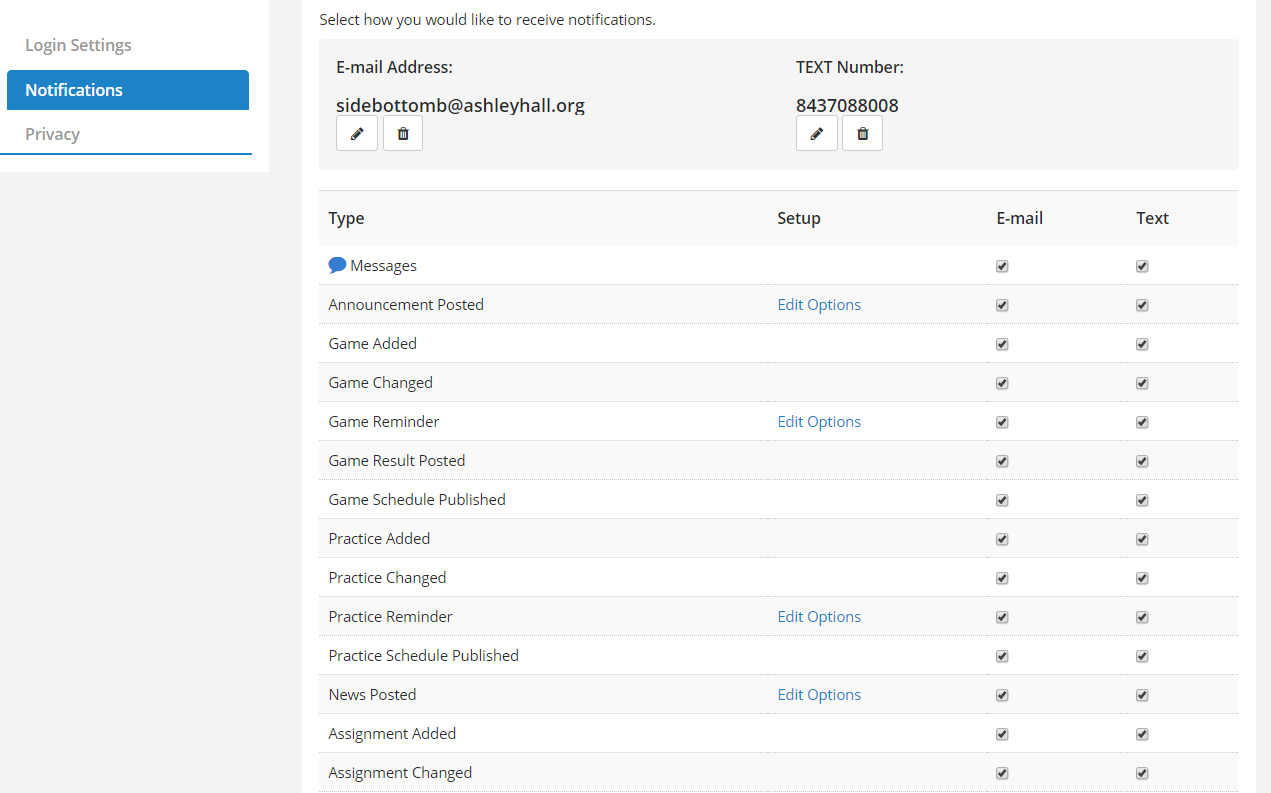This screenshot has height=793, width=1271.
Task: Disable E-mail notification for Practice Changed
Action: point(1002,578)
